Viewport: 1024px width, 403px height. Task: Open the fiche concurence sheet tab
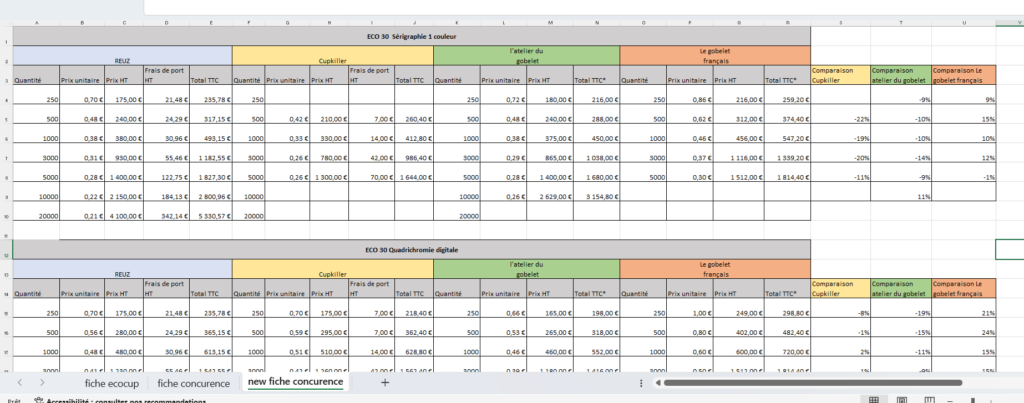pos(193,383)
